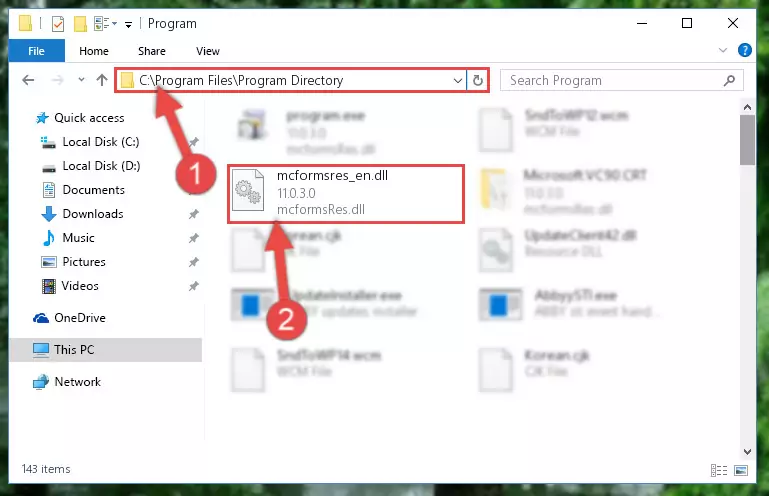The width and height of the screenshot is (769, 496).
Task: Switch to the Home ribbon tab
Action: click(94, 51)
